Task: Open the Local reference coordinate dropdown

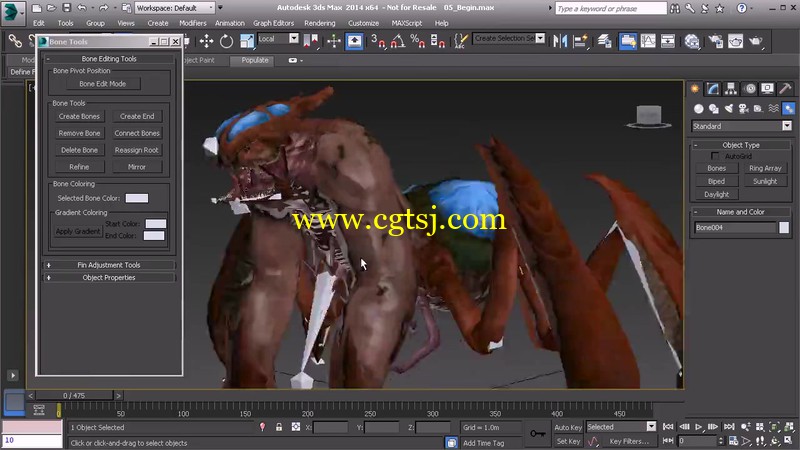Action: 278,39
